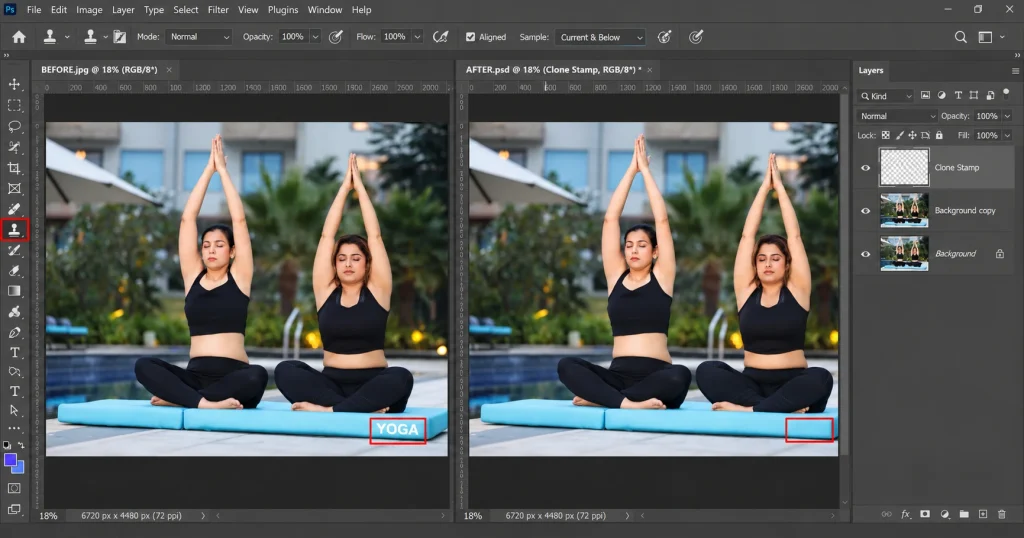Select the Path Selection arrow tool

(14, 411)
